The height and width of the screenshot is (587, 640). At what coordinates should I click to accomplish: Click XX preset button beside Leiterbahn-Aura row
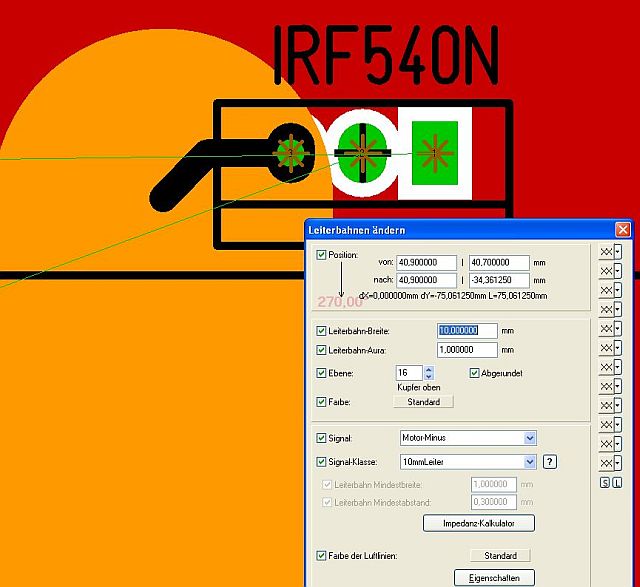pos(606,348)
